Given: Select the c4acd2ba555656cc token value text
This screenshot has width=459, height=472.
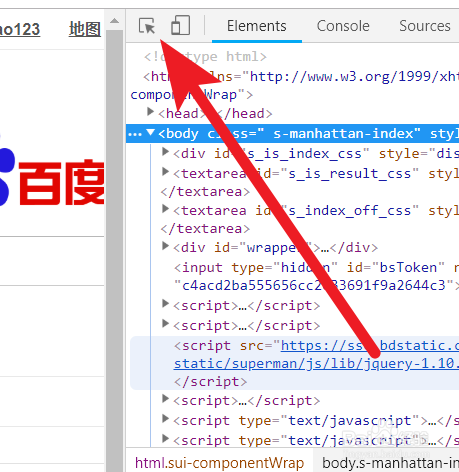Looking at the screenshot, I should [314, 286].
